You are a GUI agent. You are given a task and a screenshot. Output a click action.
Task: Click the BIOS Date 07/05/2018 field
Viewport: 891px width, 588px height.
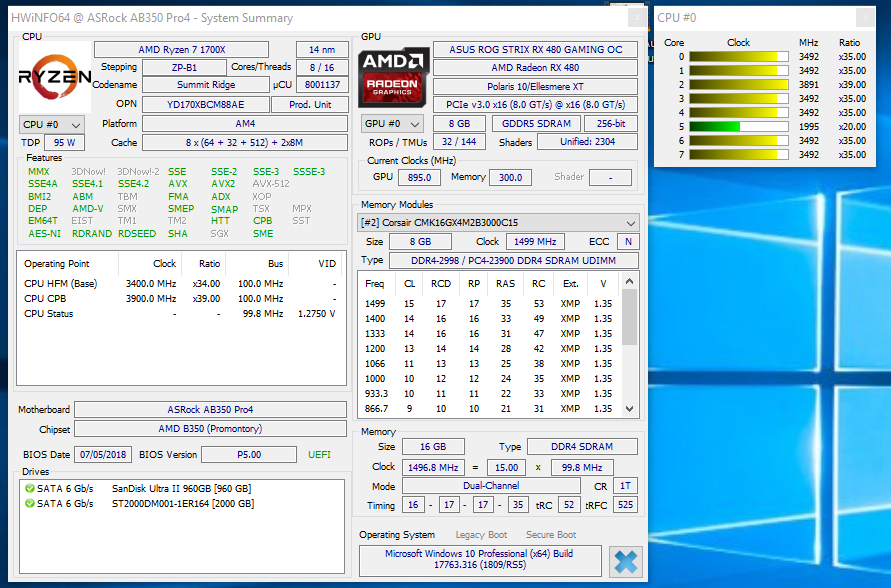[103, 454]
